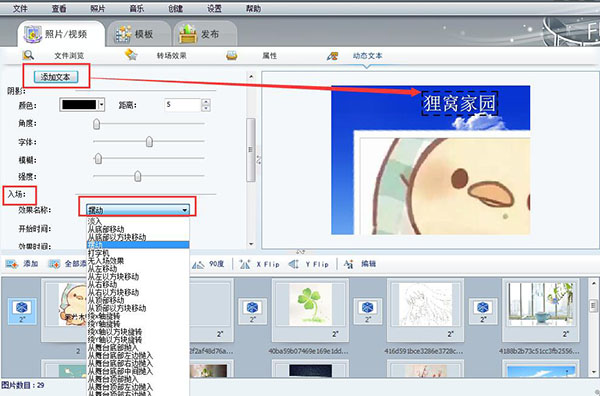Click the 角度 slider handle
This screenshot has width=600, height=396.
click(x=96, y=124)
